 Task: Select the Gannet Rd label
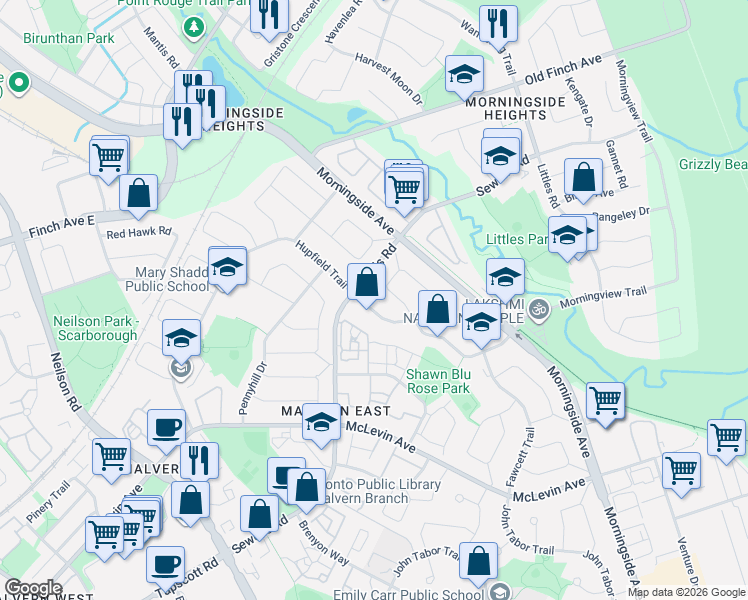(616, 164)
